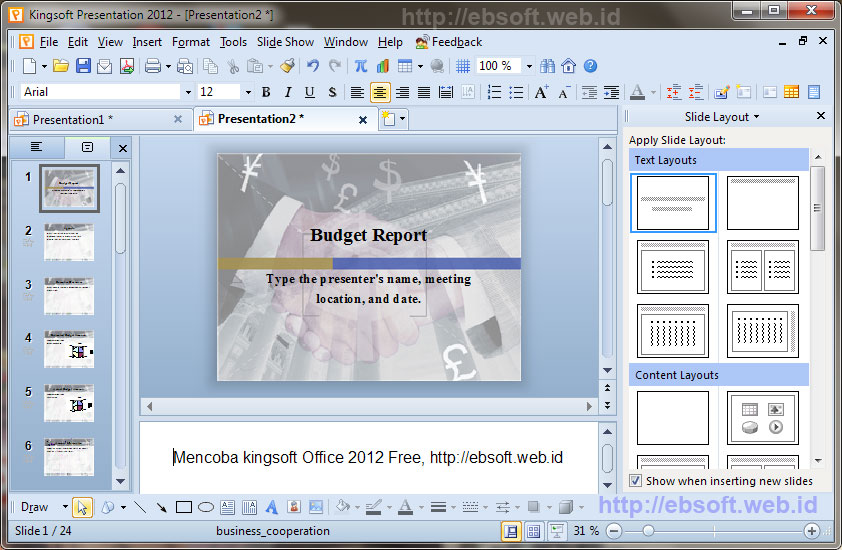Screen dimensions: 842x550
Task: Save the presentation with the floppy disk icon
Action: (83, 66)
